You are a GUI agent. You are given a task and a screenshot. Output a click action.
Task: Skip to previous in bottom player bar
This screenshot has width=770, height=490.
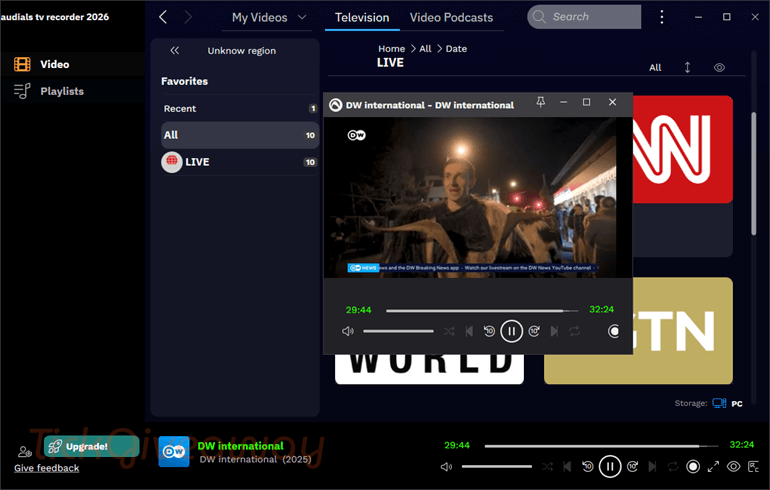(568, 467)
